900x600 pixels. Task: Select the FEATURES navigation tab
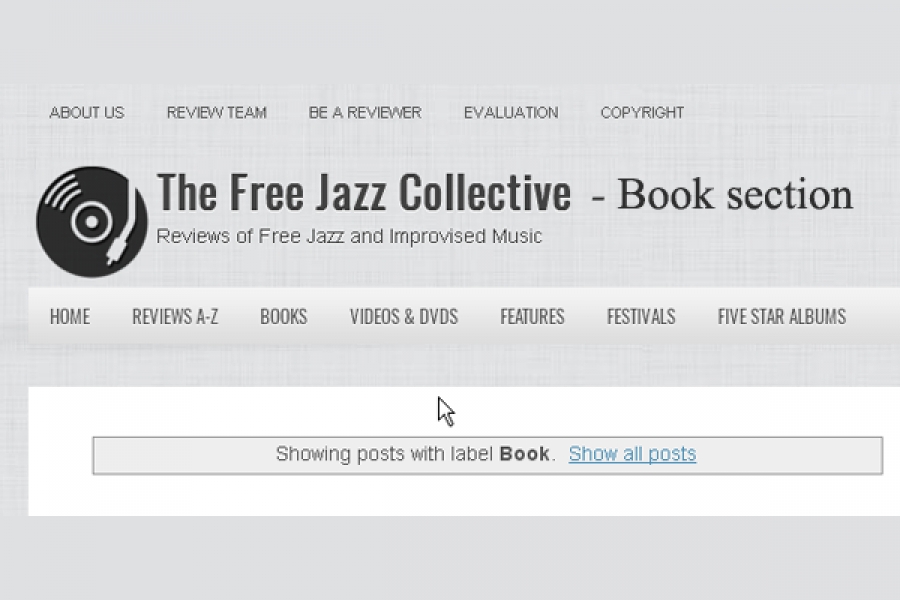click(532, 316)
